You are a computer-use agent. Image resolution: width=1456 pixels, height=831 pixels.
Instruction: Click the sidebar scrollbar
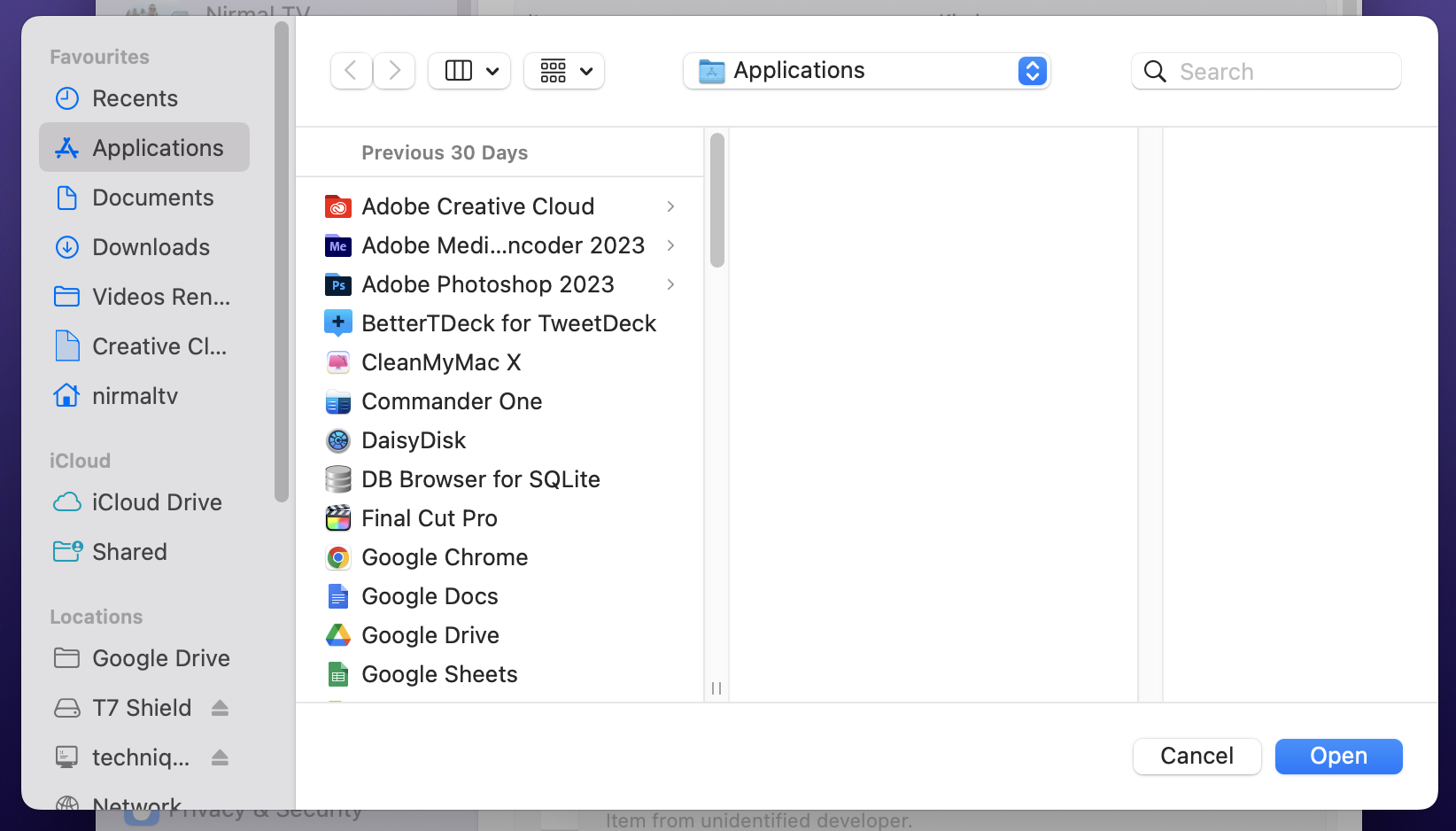point(282,261)
